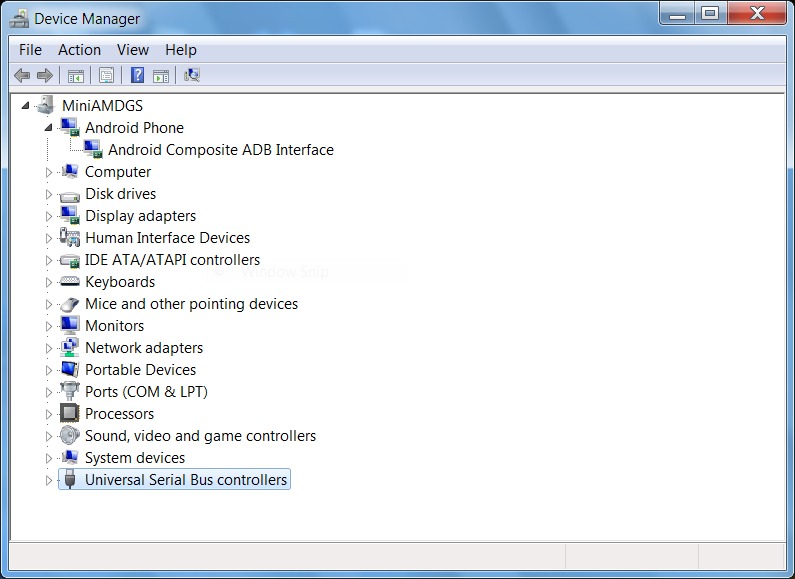Click the Show/Hide Action Pane toolbar icon

click(x=161, y=76)
